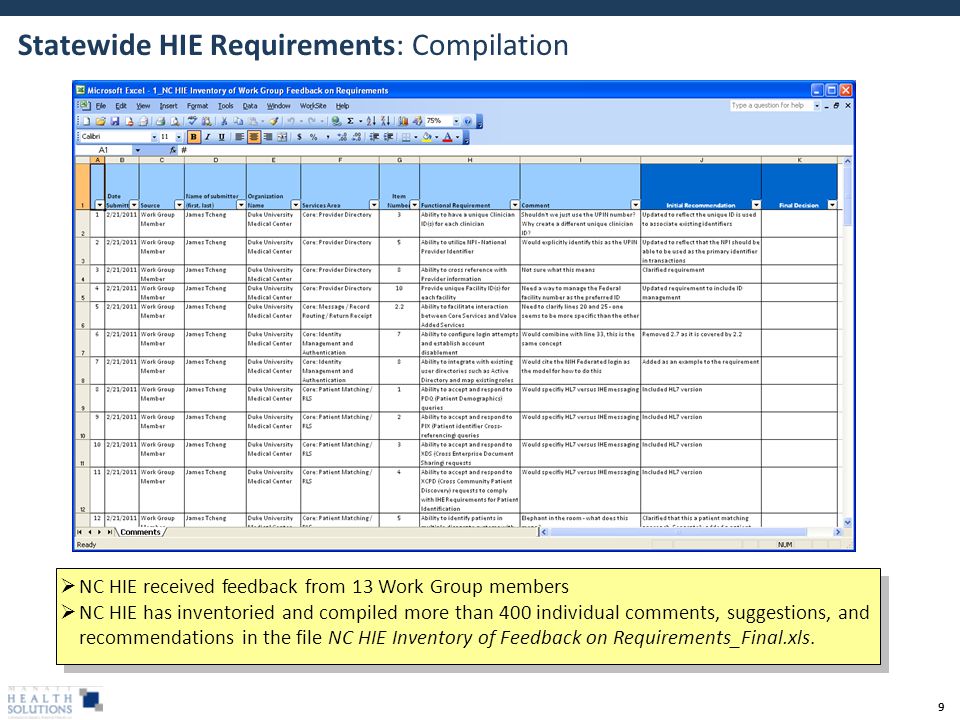This screenshot has height=720, width=960.
Task: Apply the red Font Color A
Action: [448, 137]
